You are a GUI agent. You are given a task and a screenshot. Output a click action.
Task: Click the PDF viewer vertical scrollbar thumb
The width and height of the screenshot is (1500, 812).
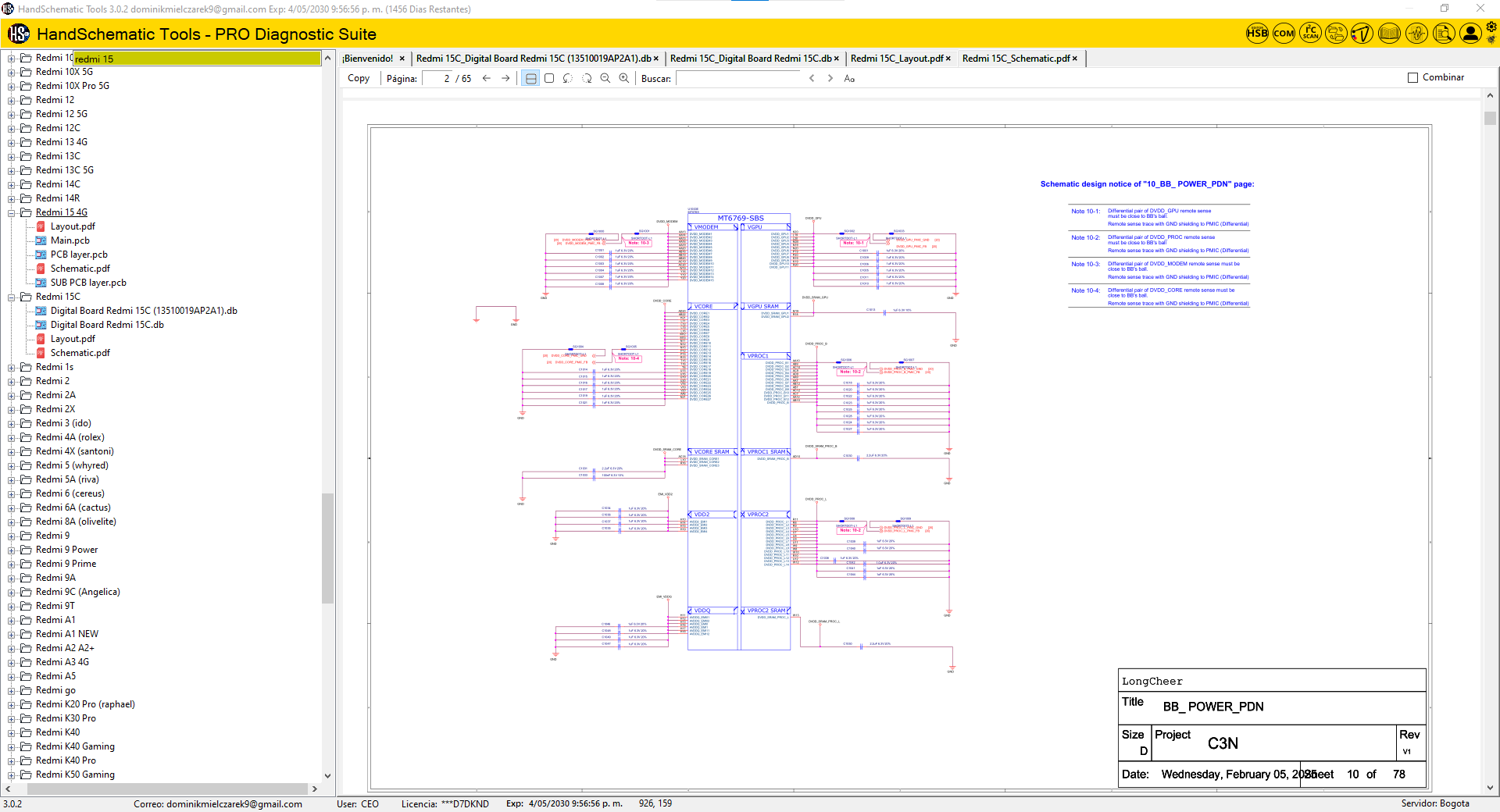[1490, 119]
